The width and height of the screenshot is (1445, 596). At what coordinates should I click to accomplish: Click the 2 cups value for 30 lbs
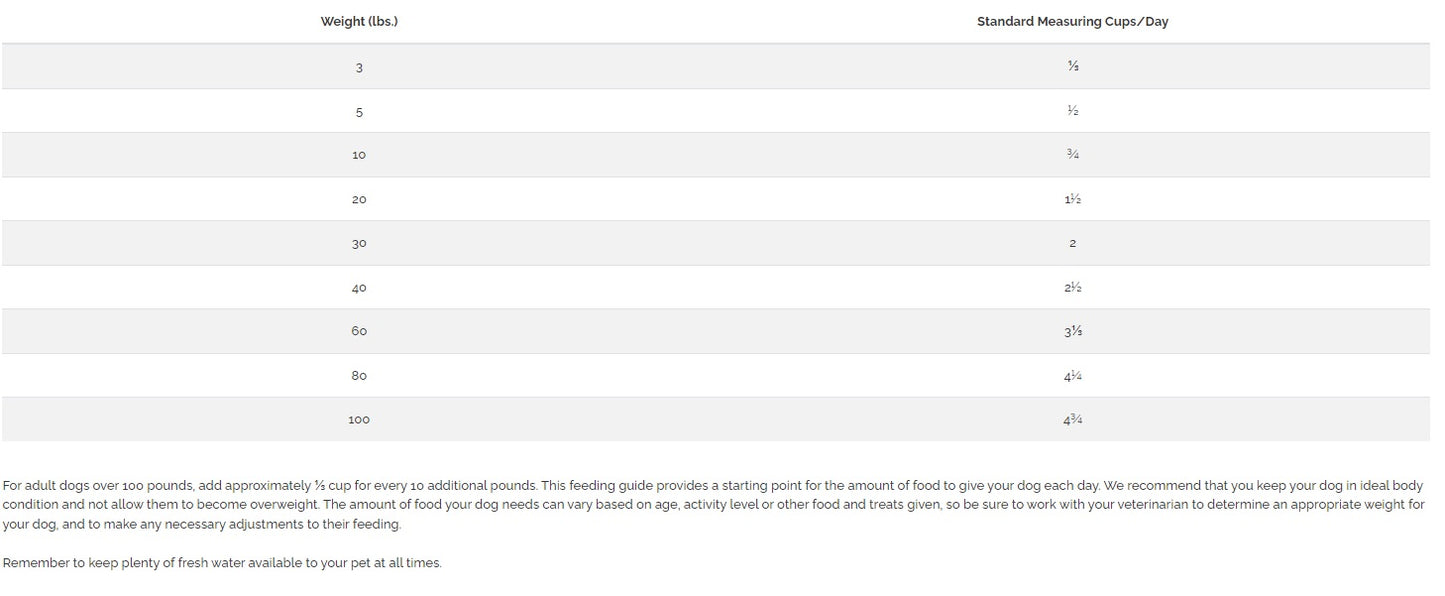point(1072,243)
